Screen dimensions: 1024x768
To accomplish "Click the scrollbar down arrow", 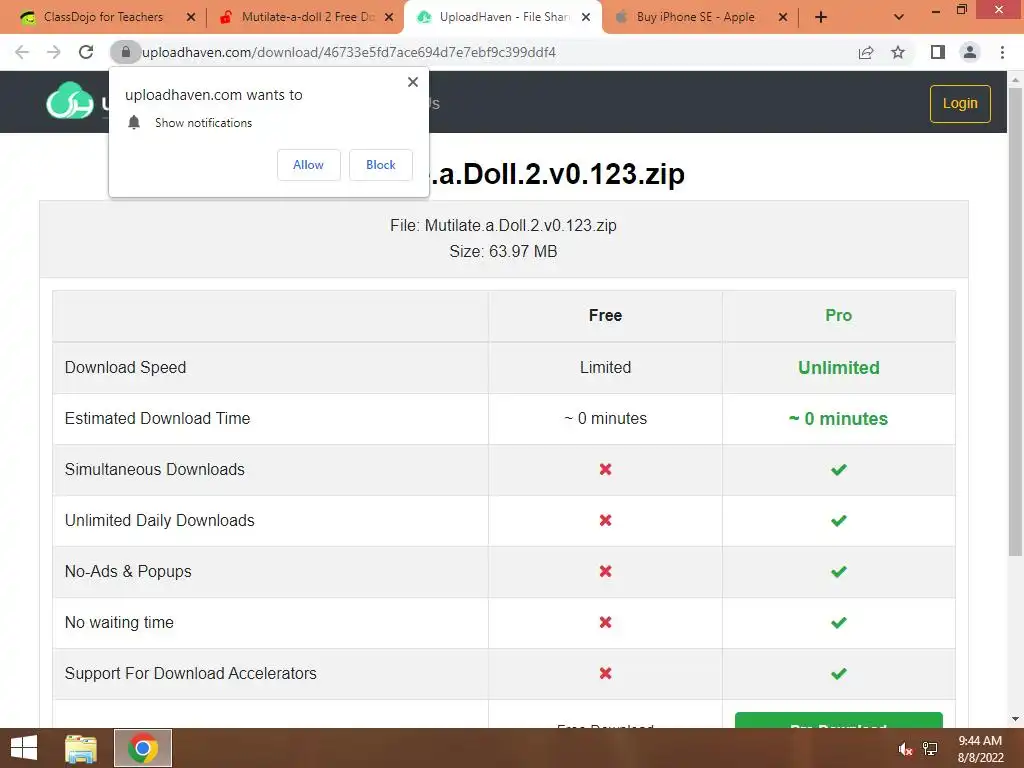I will pyautogui.click(x=1015, y=719).
